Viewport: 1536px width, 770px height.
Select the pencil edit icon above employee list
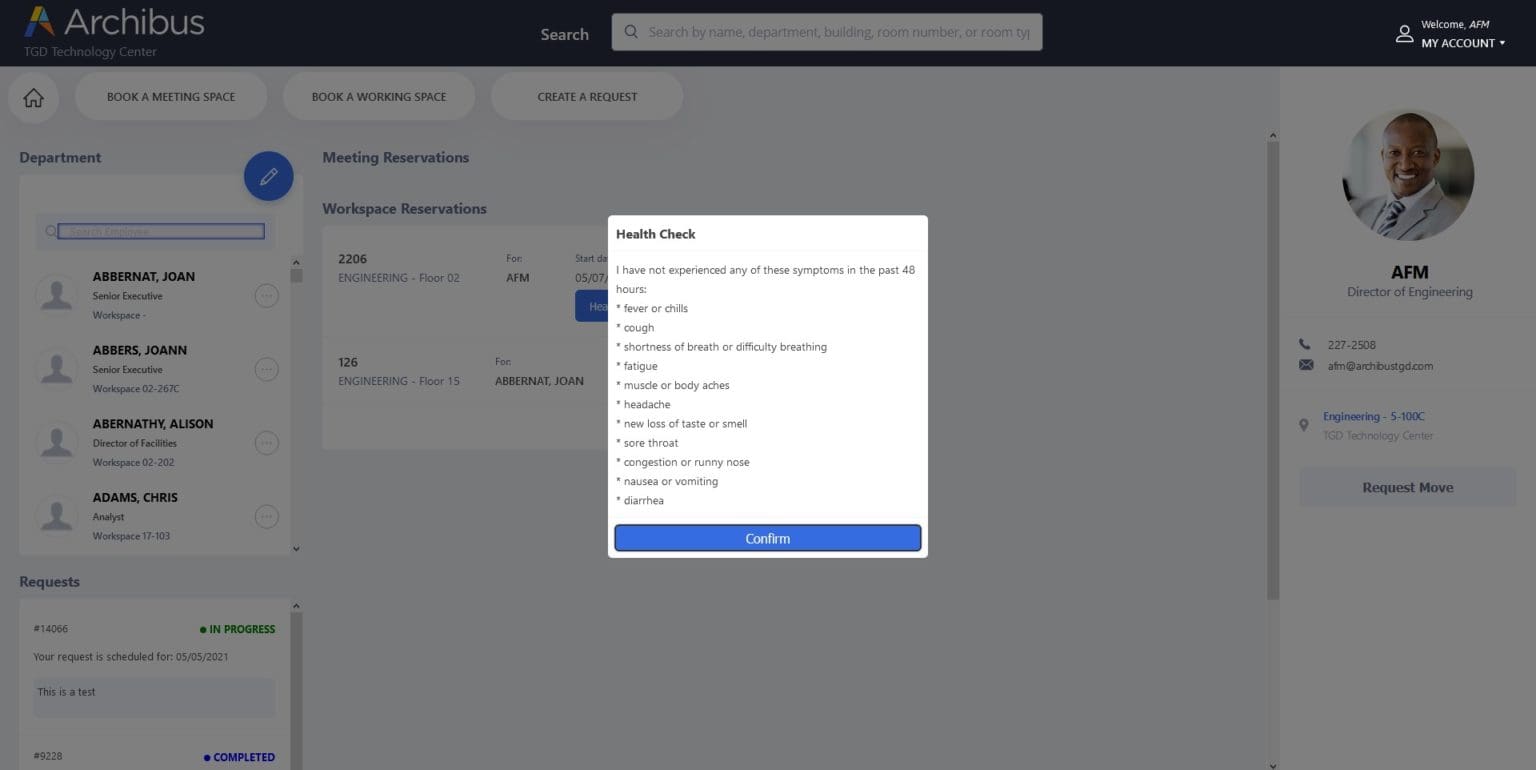point(268,176)
